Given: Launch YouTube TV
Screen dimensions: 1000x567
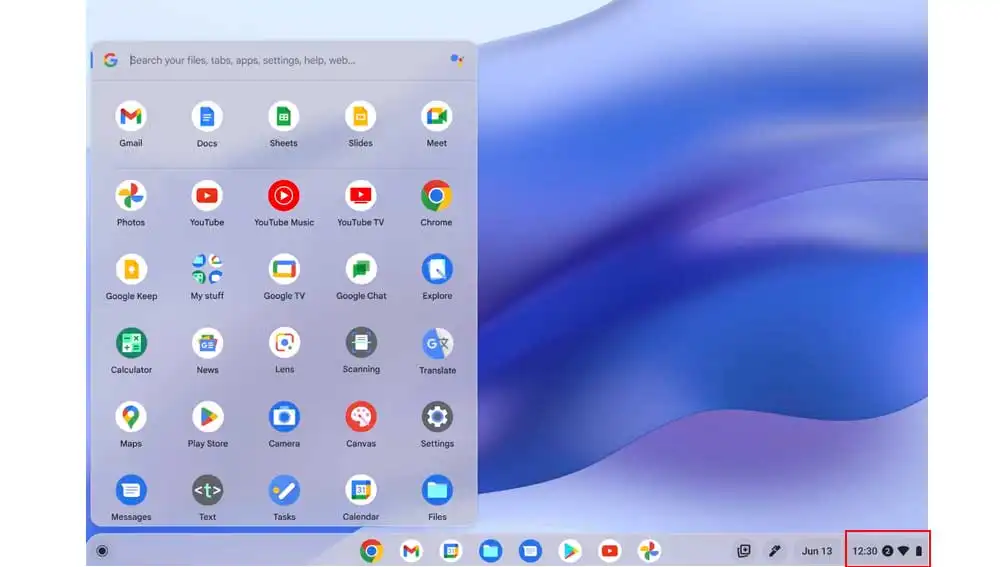Looking at the screenshot, I should point(360,196).
